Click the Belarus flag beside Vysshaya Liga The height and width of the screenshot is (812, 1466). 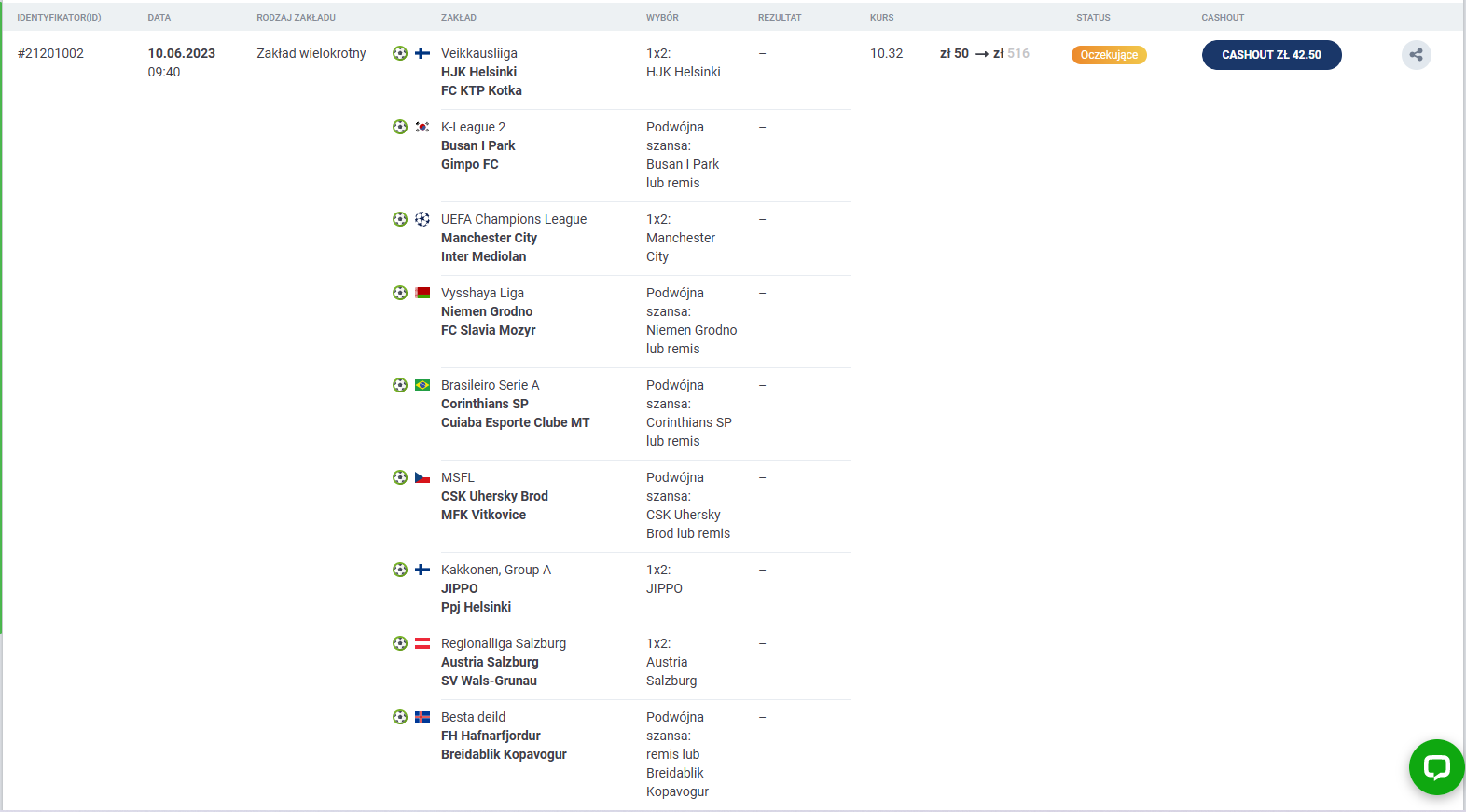[422, 293]
